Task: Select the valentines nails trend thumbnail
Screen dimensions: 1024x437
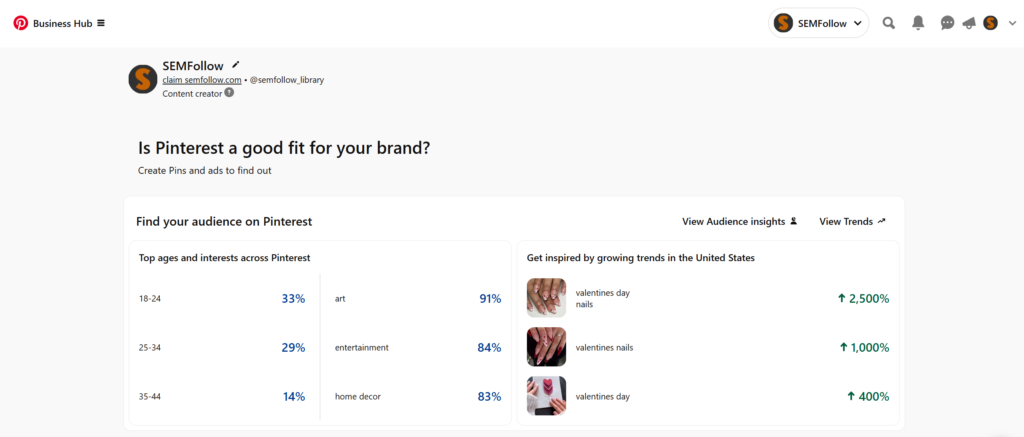Action: [x=546, y=347]
